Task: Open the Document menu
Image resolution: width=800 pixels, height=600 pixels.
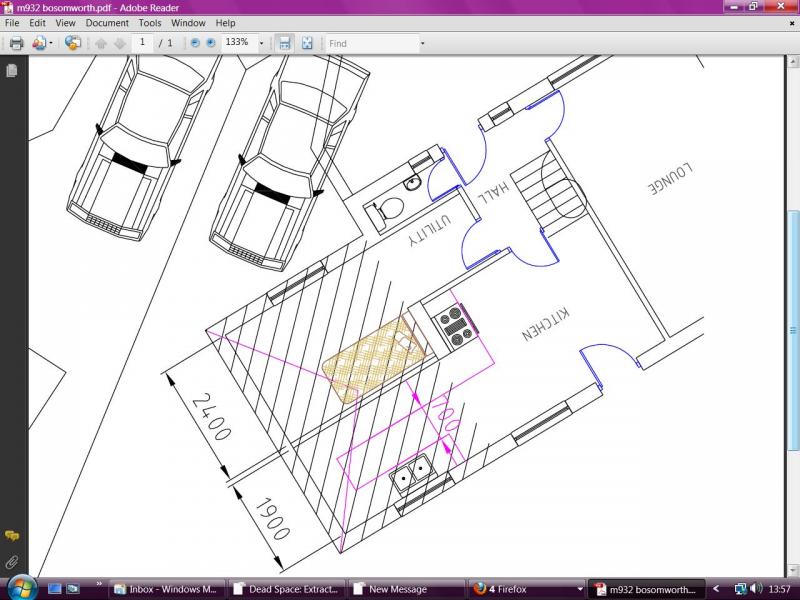Action: point(107,23)
